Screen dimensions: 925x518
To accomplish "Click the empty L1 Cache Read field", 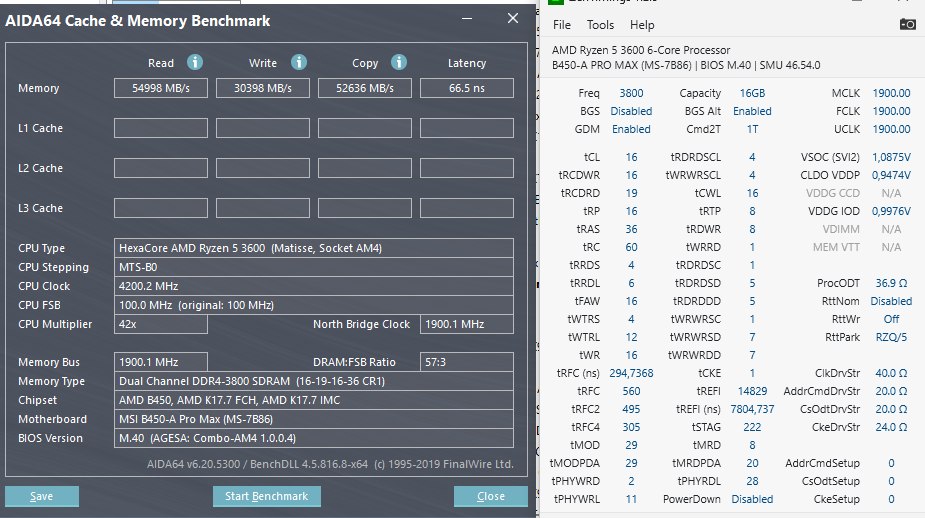I will [x=160, y=128].
